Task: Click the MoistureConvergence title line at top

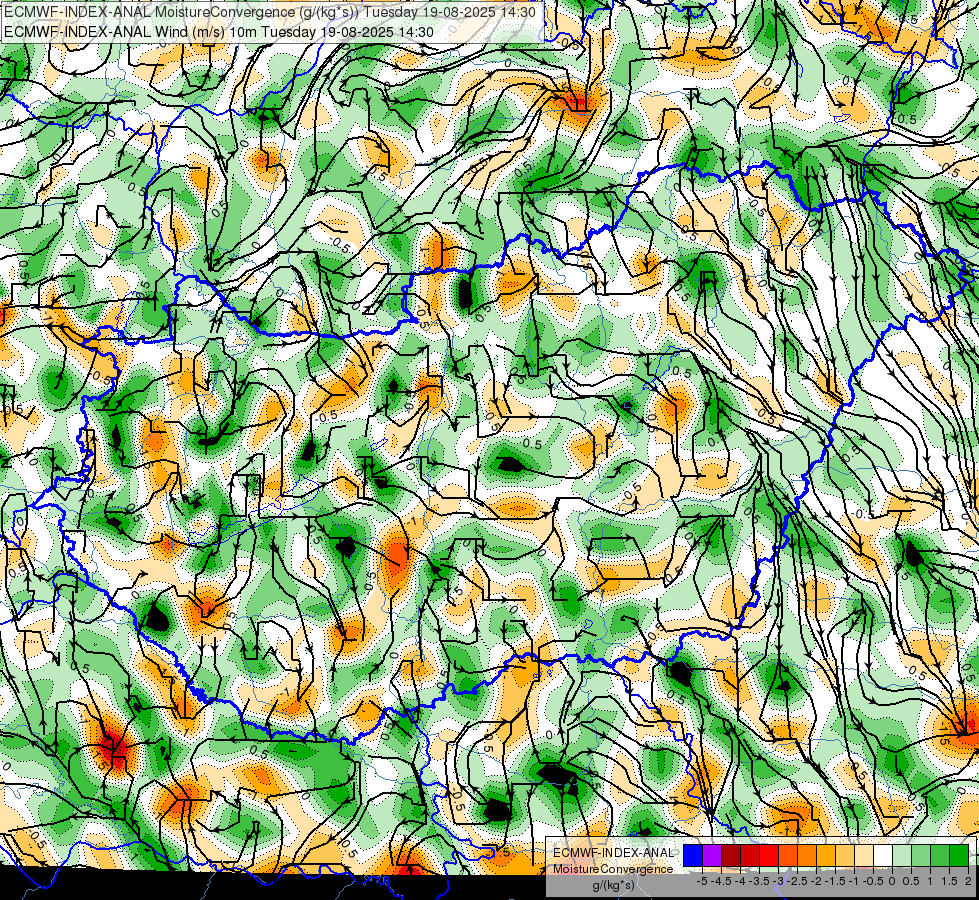Action: tap(269, 12)
